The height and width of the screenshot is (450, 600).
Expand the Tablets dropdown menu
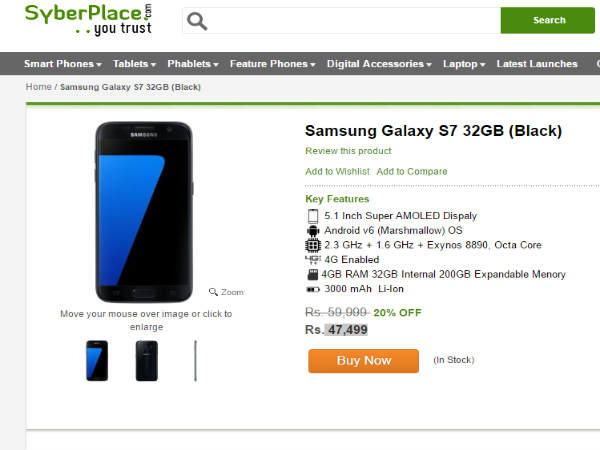click(x=135, y=64)
